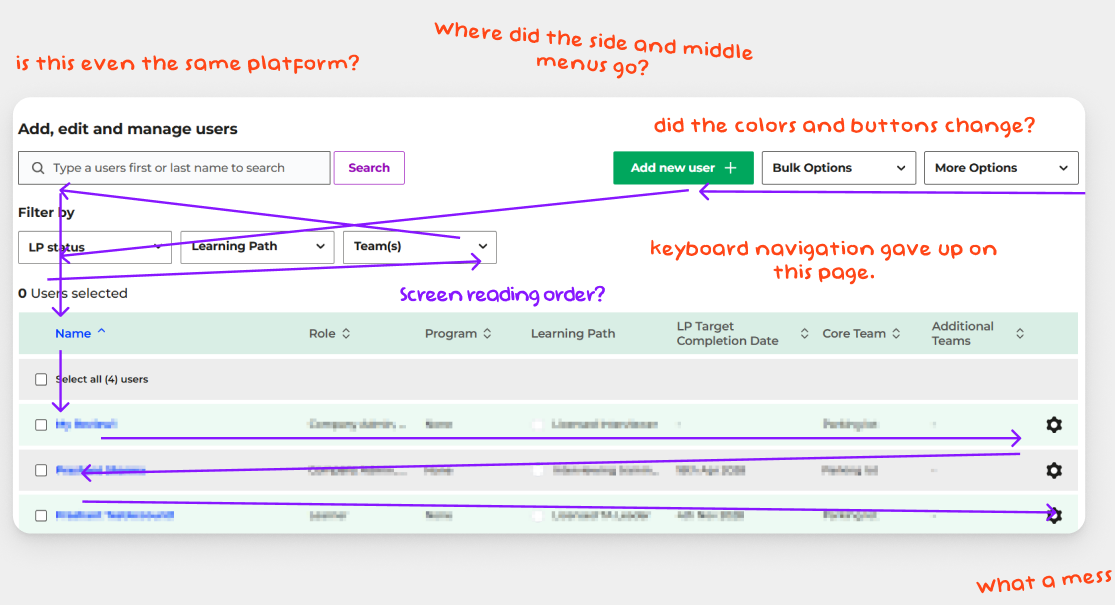Tick the checkbox of the first user row
The height and width of the screenshot is (605, 1115).
[41, 424]
